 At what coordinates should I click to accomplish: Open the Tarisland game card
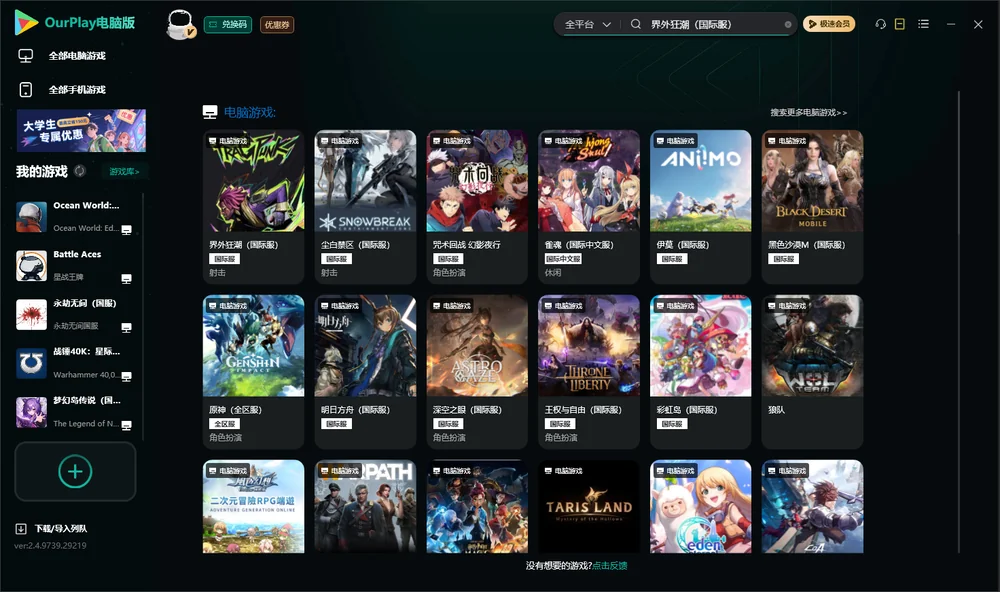pos(589,507)
